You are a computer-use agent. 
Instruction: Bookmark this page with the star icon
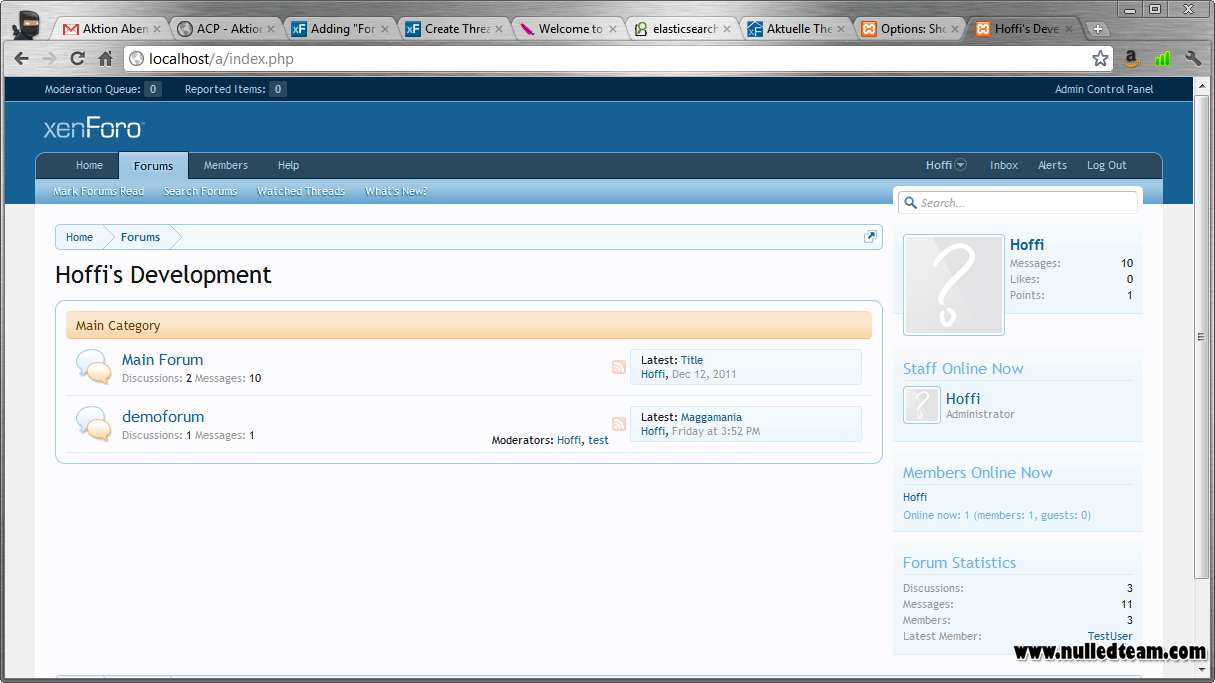pyautogui.click(x=1100, y=59)
